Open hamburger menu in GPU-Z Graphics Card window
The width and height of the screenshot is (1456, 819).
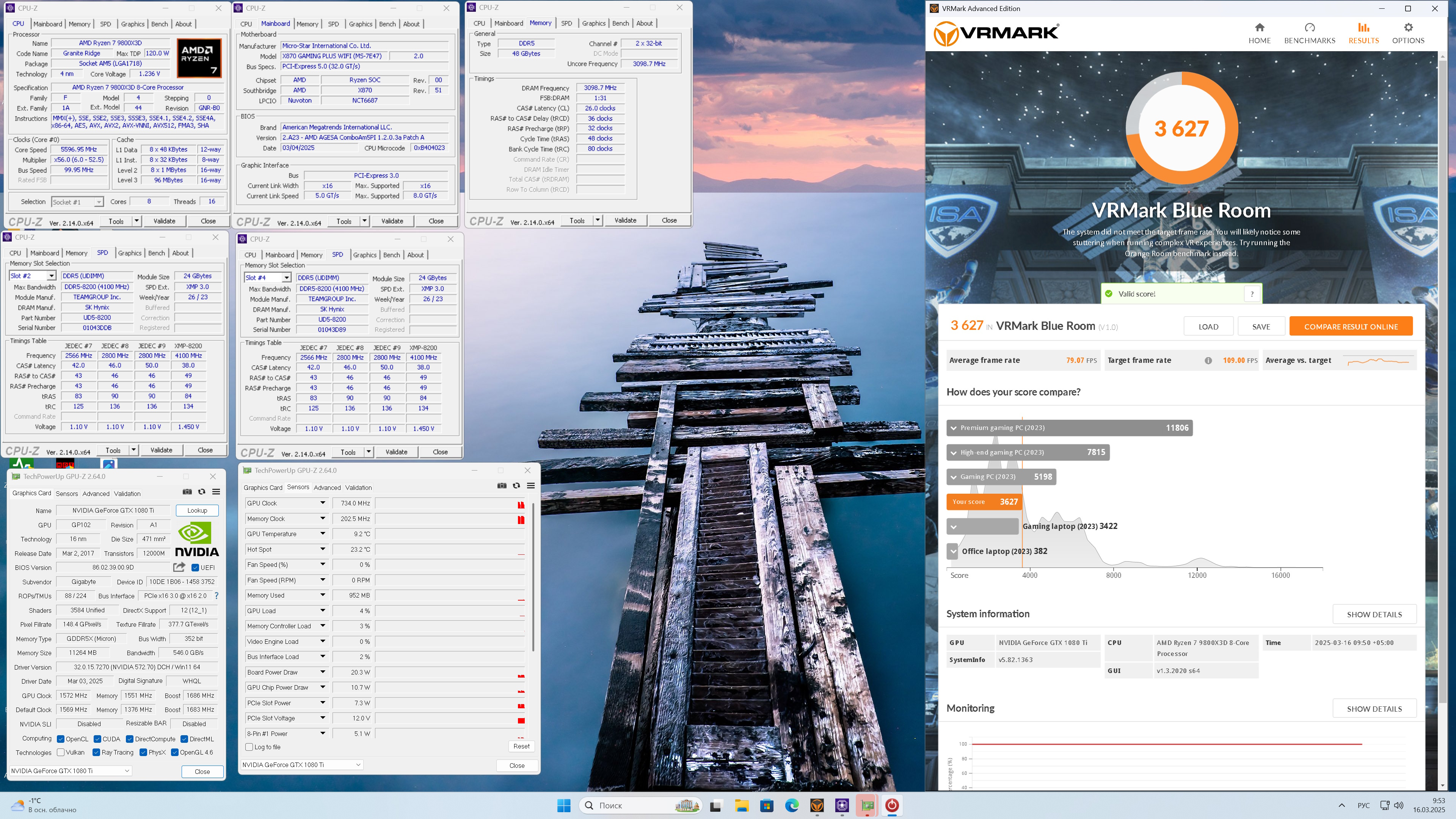tap(216, 492)
